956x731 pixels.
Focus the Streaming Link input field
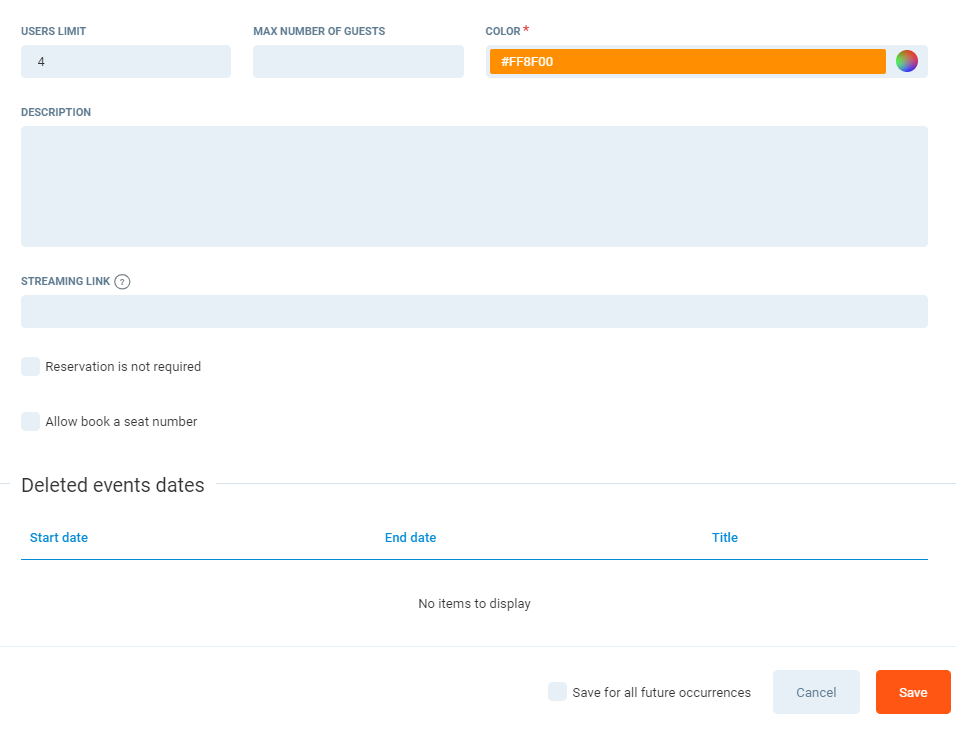point(474,312)
